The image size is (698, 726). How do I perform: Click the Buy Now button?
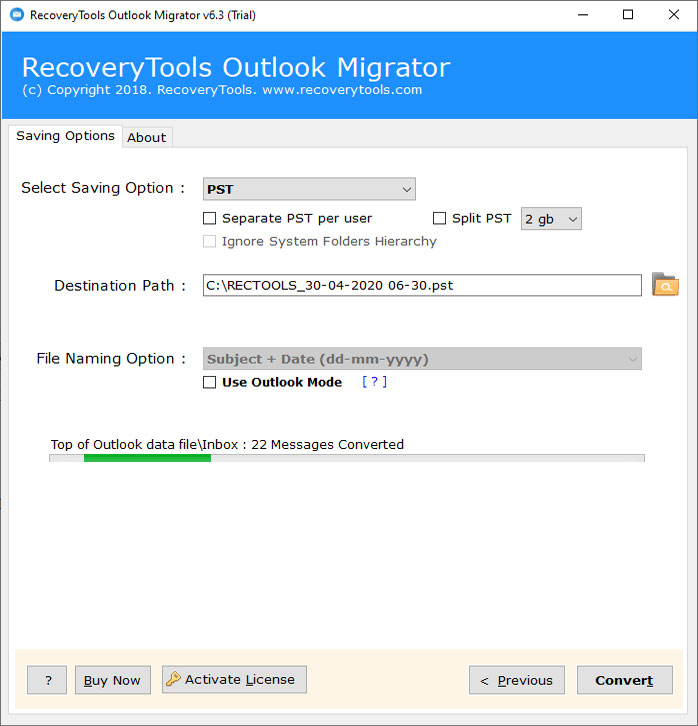pyautogui.click(x=112, y=680)
